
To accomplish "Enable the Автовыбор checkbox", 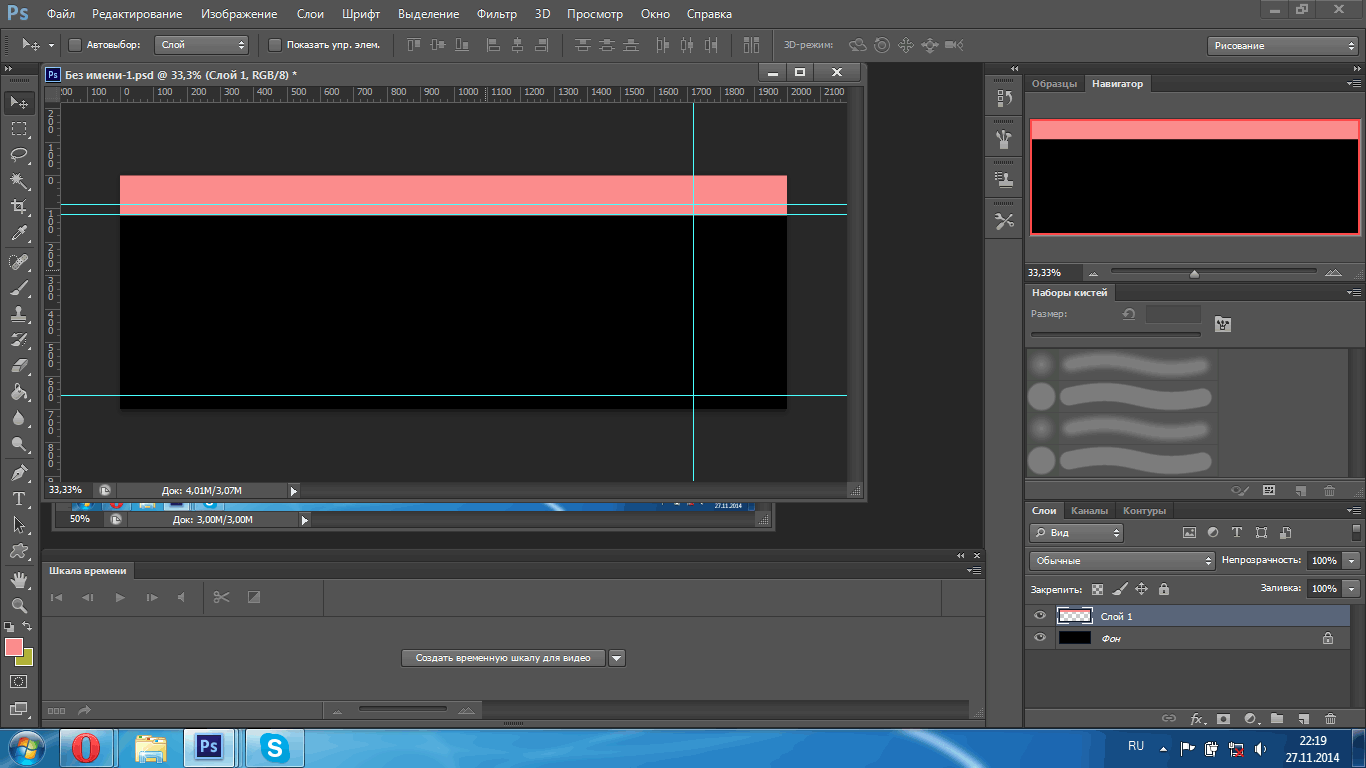I will tap(75, 45).
